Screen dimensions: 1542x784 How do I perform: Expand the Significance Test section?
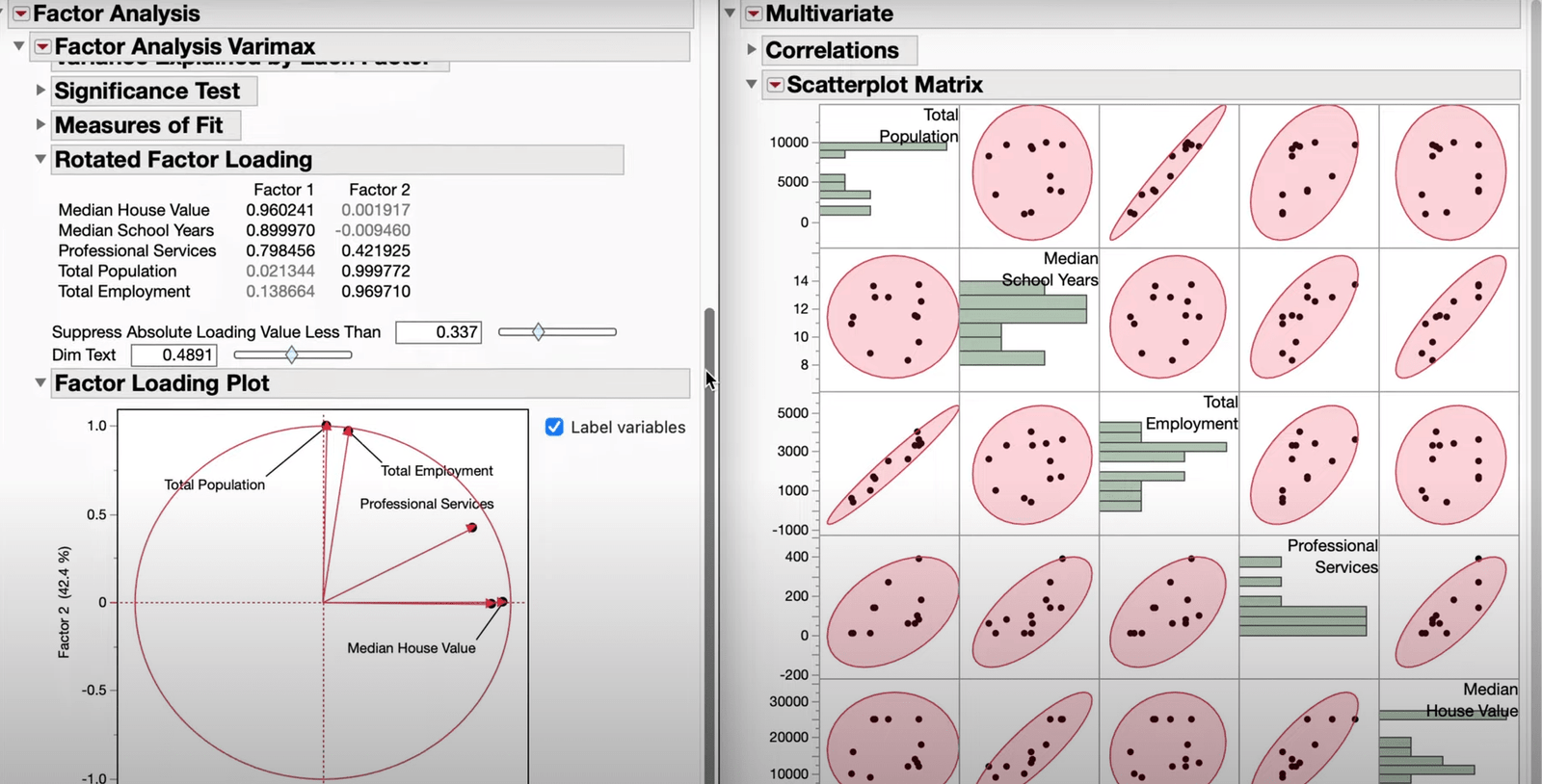click(x=40, y=90)
